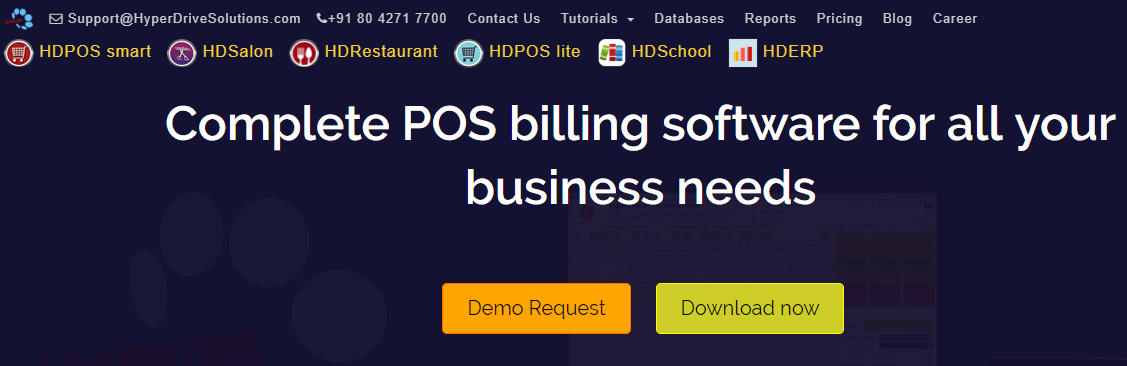Click the Tutorials dropdown caret arrow
Screen dimensions: 1127x366
pyautogui.click(x=630, y=19)
